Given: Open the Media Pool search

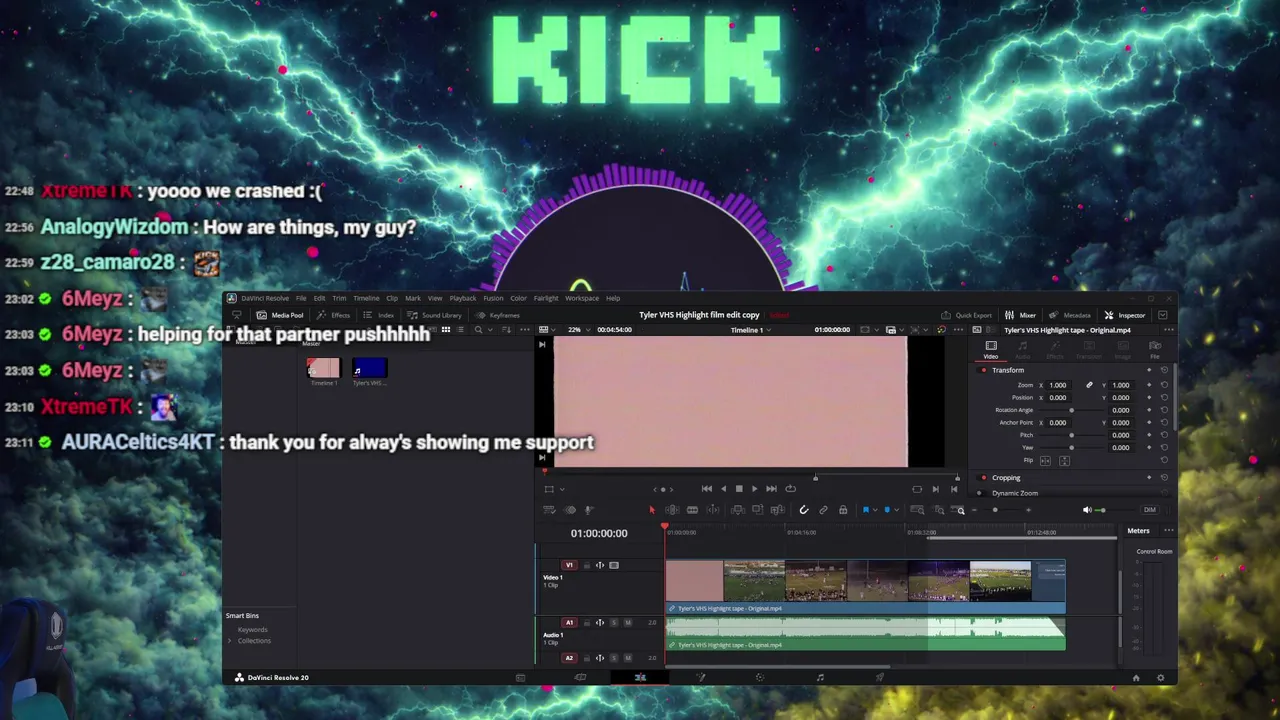Looking at the screenshot, I should click(x=478, y=330).
